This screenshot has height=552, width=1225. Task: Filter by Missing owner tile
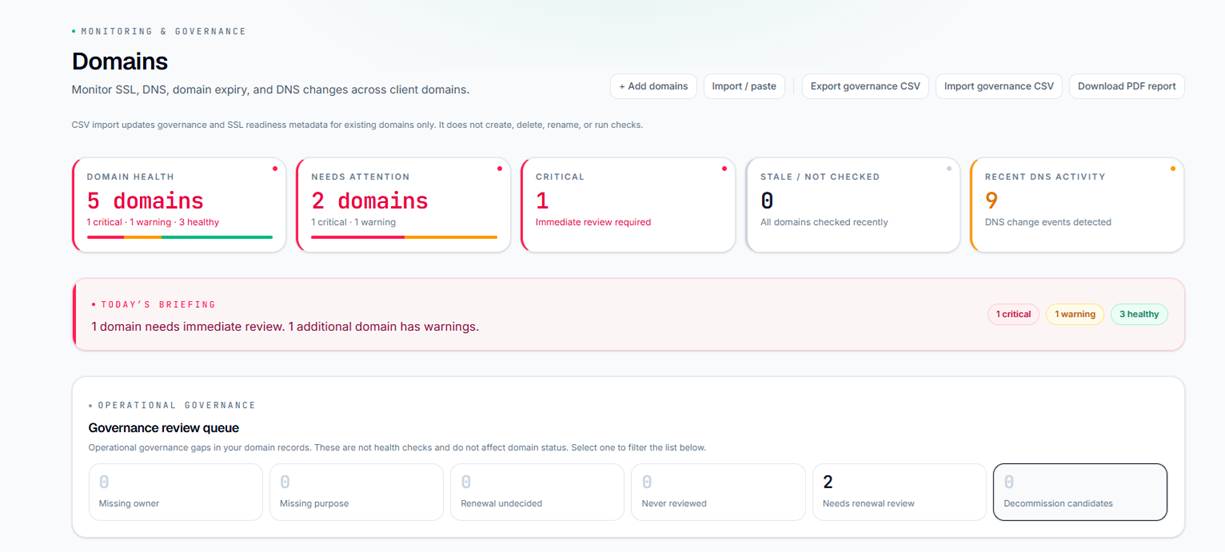click(x=176, y=492)
